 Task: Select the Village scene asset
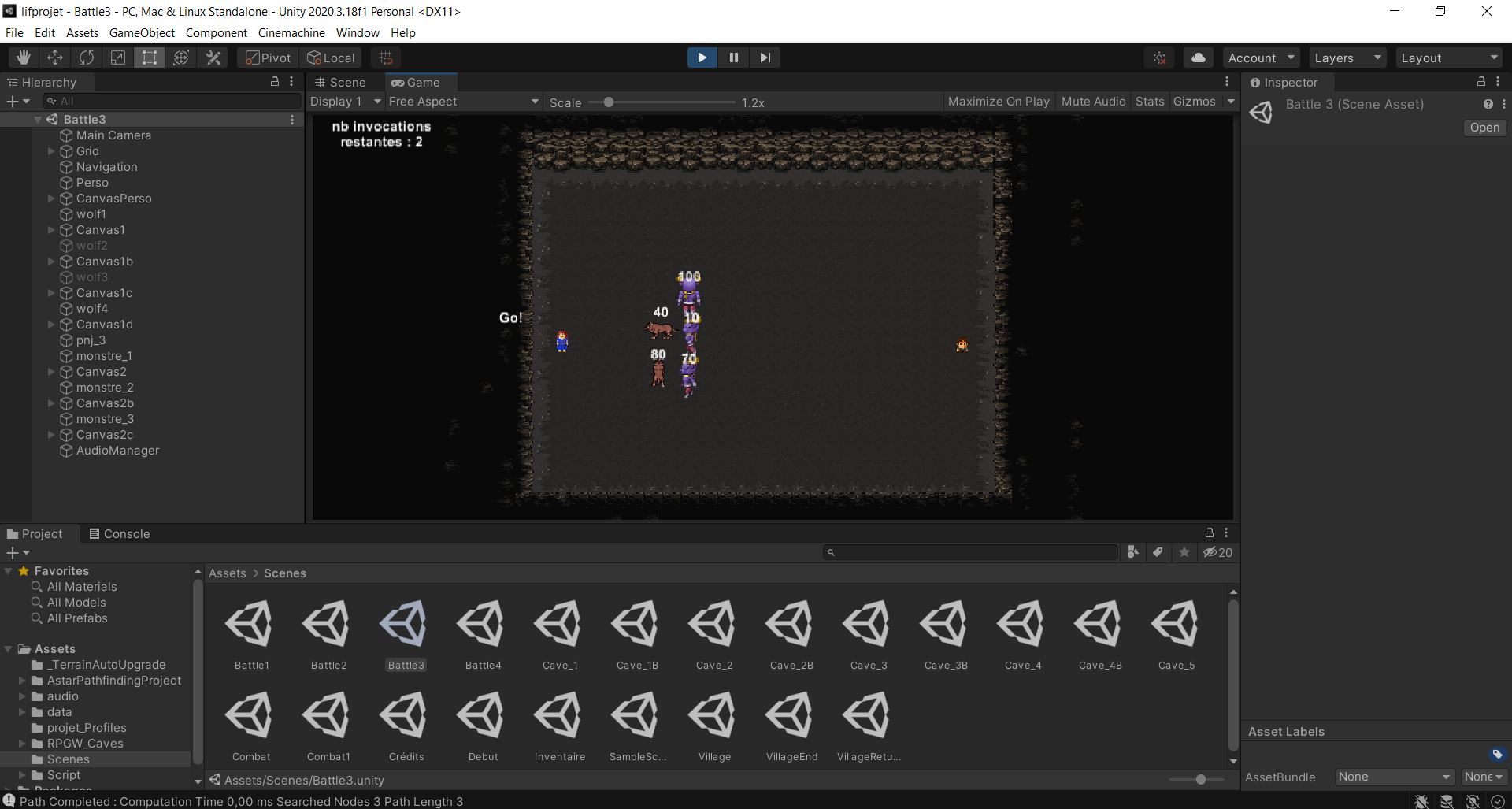[714, 727]
